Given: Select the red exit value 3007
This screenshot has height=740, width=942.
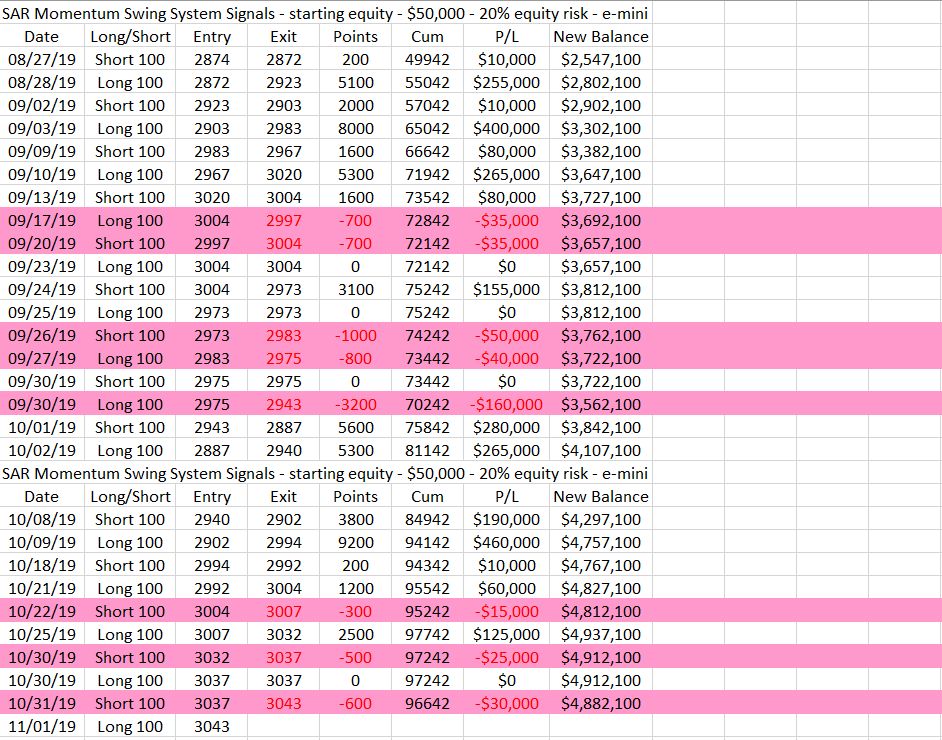Looking at the screenshot, I should (284, 612).
